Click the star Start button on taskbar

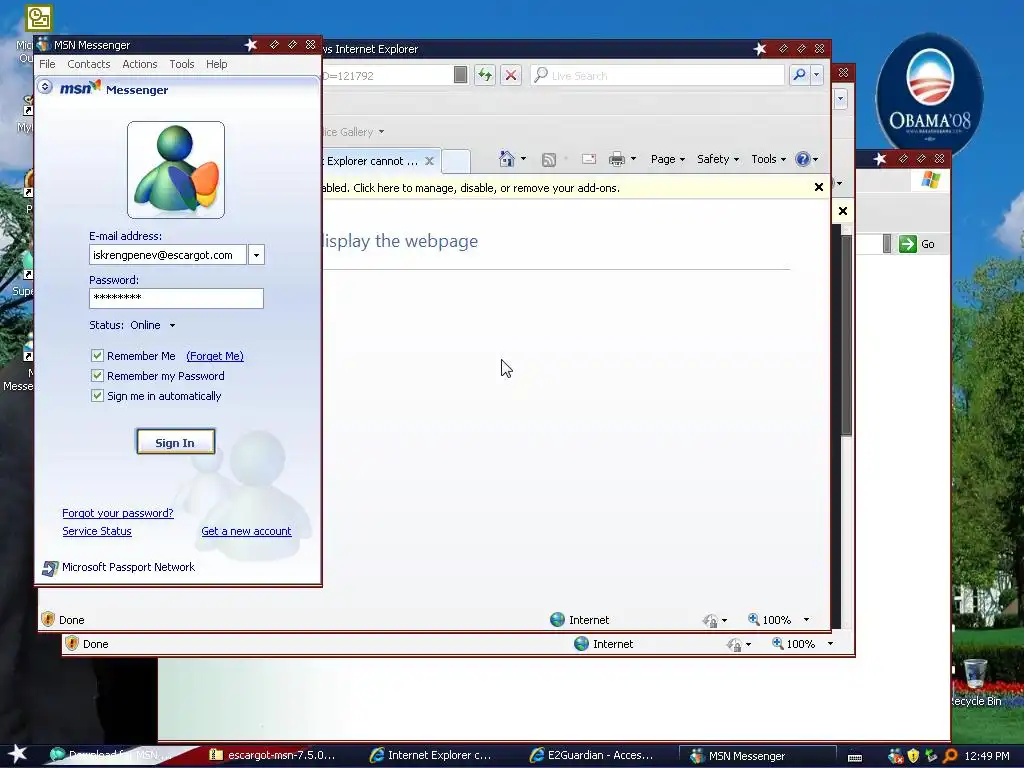pos(18,754)
